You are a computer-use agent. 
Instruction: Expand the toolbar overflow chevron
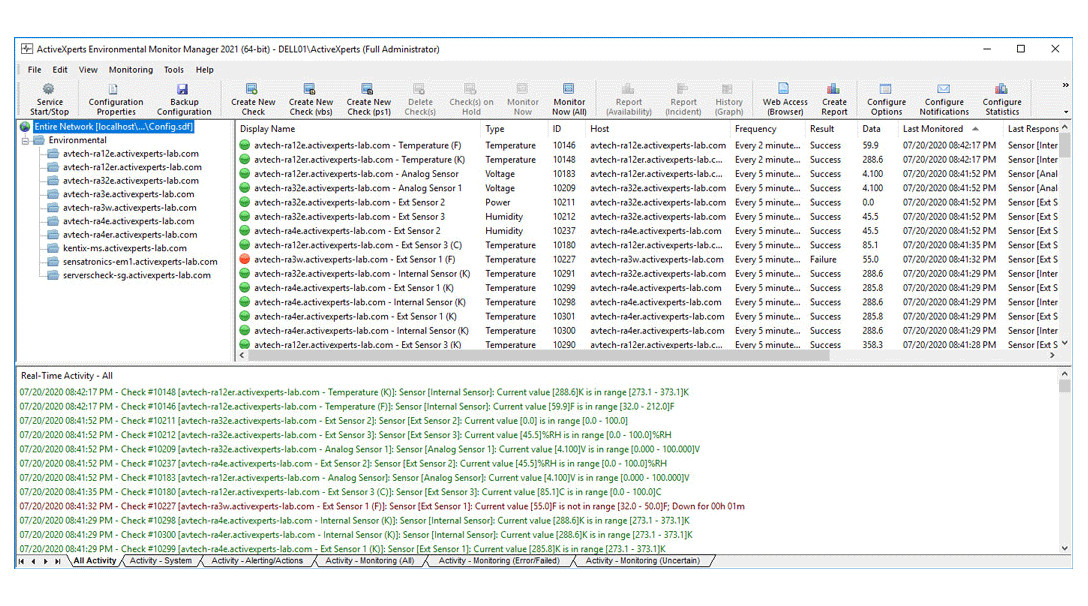click(1065, 85)
